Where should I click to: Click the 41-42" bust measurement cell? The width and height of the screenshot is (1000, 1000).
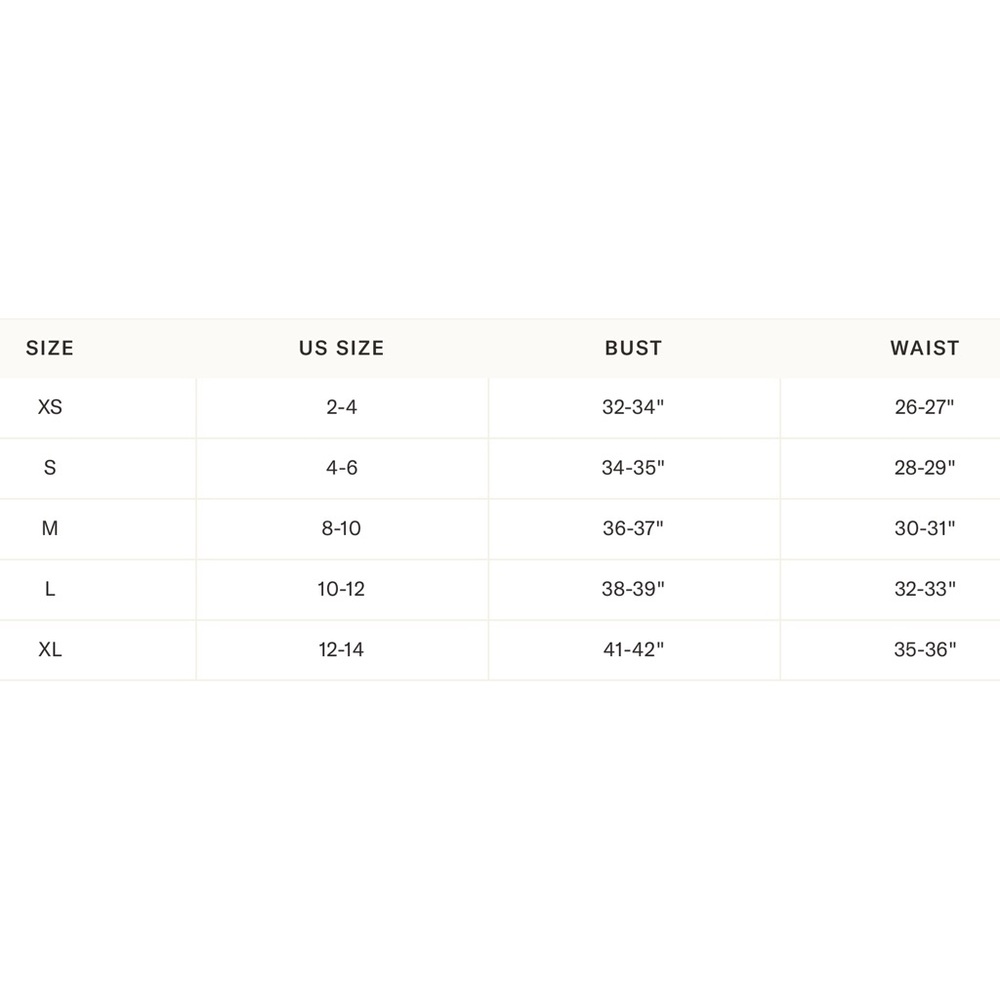[x=633, y=649]
